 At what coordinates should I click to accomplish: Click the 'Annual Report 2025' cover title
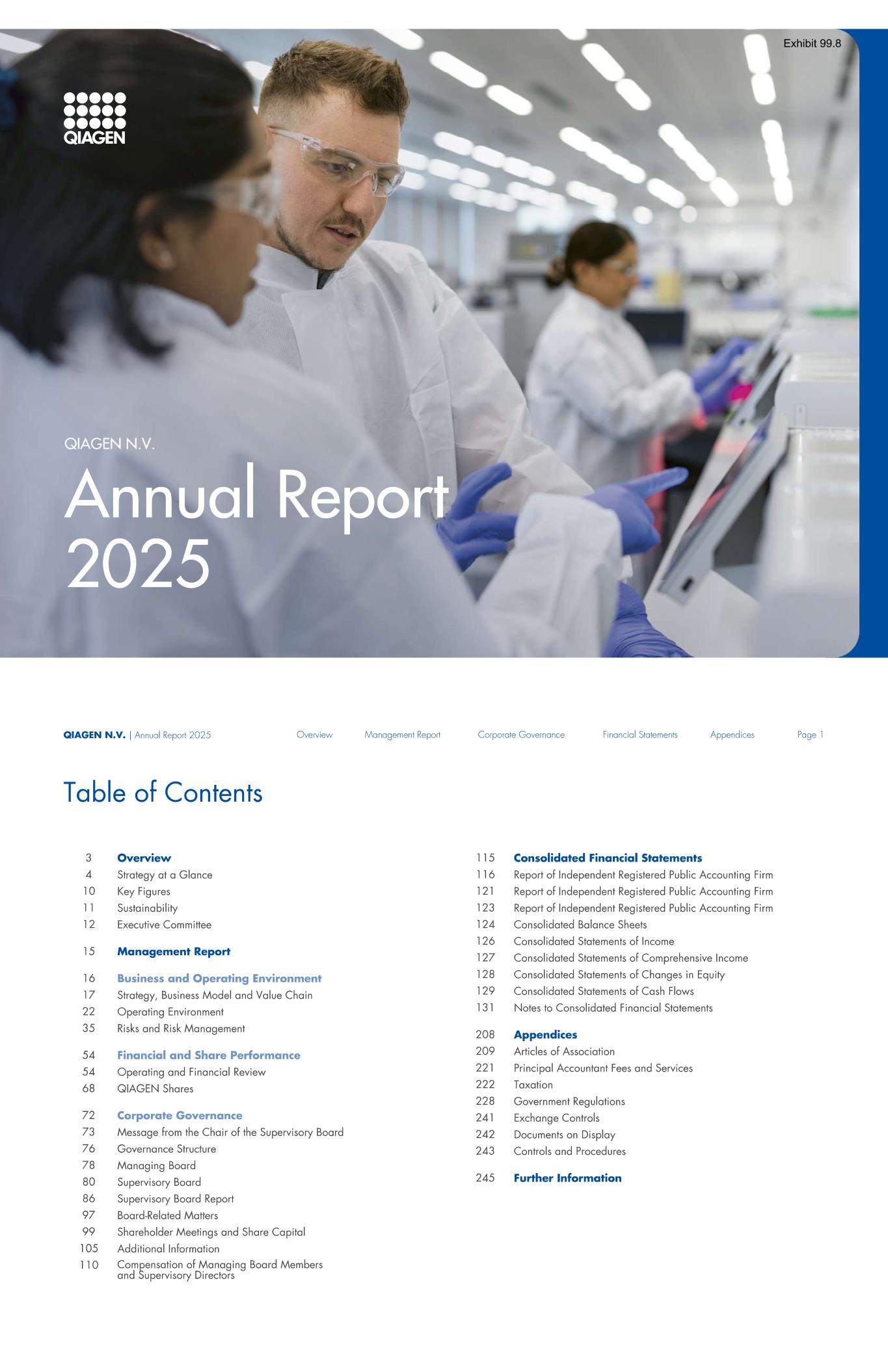coord(256,525)
